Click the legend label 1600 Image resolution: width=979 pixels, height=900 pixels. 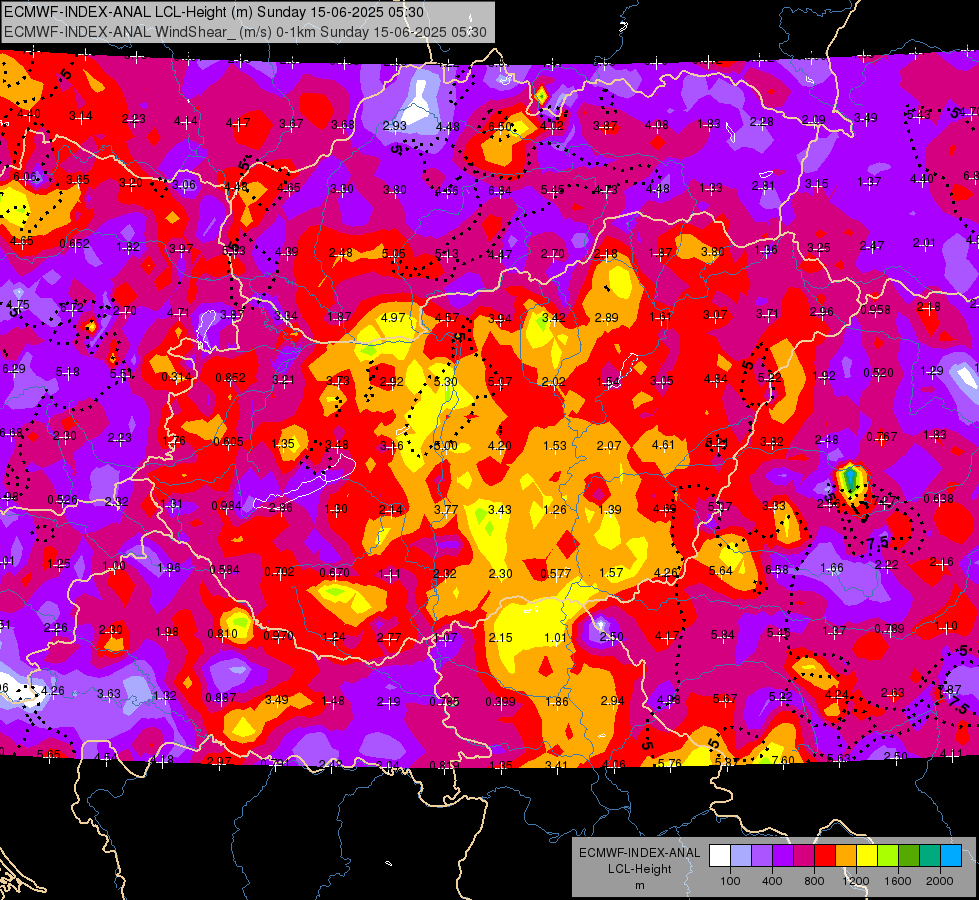click(898, 881)
